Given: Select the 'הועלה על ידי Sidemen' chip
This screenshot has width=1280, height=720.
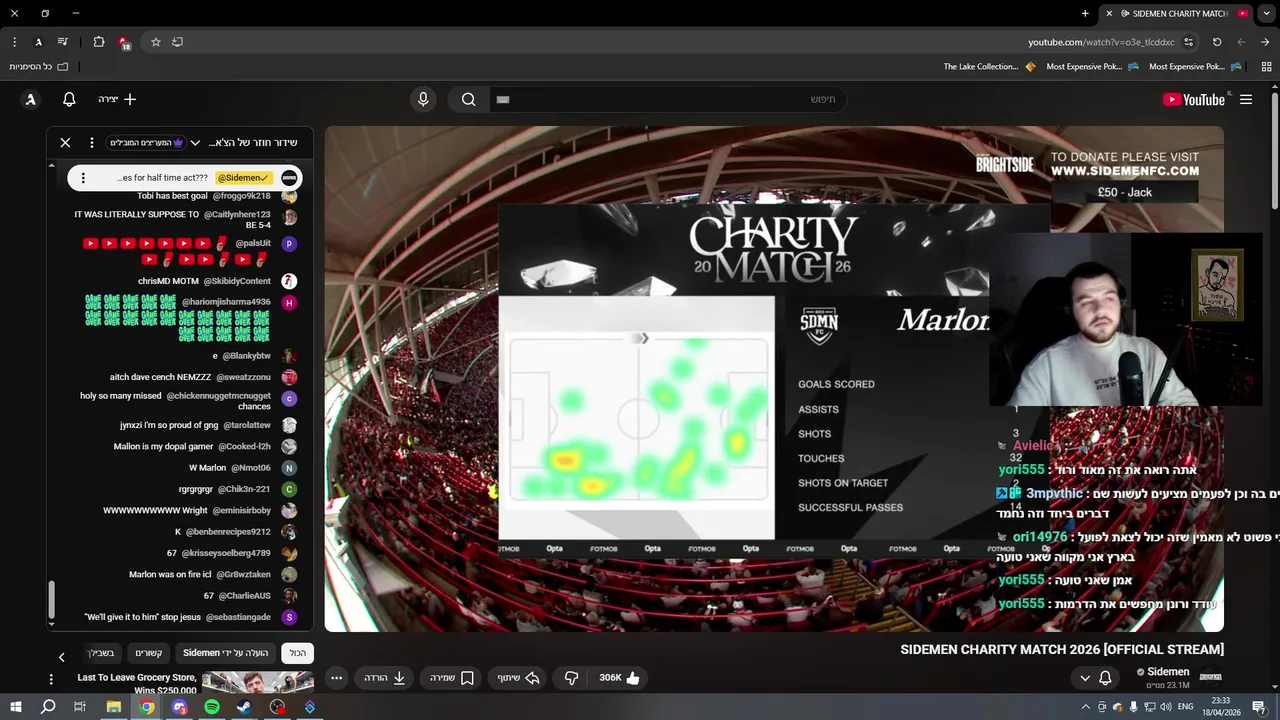Looking at the screenshot, I should [x=225, y=653].
